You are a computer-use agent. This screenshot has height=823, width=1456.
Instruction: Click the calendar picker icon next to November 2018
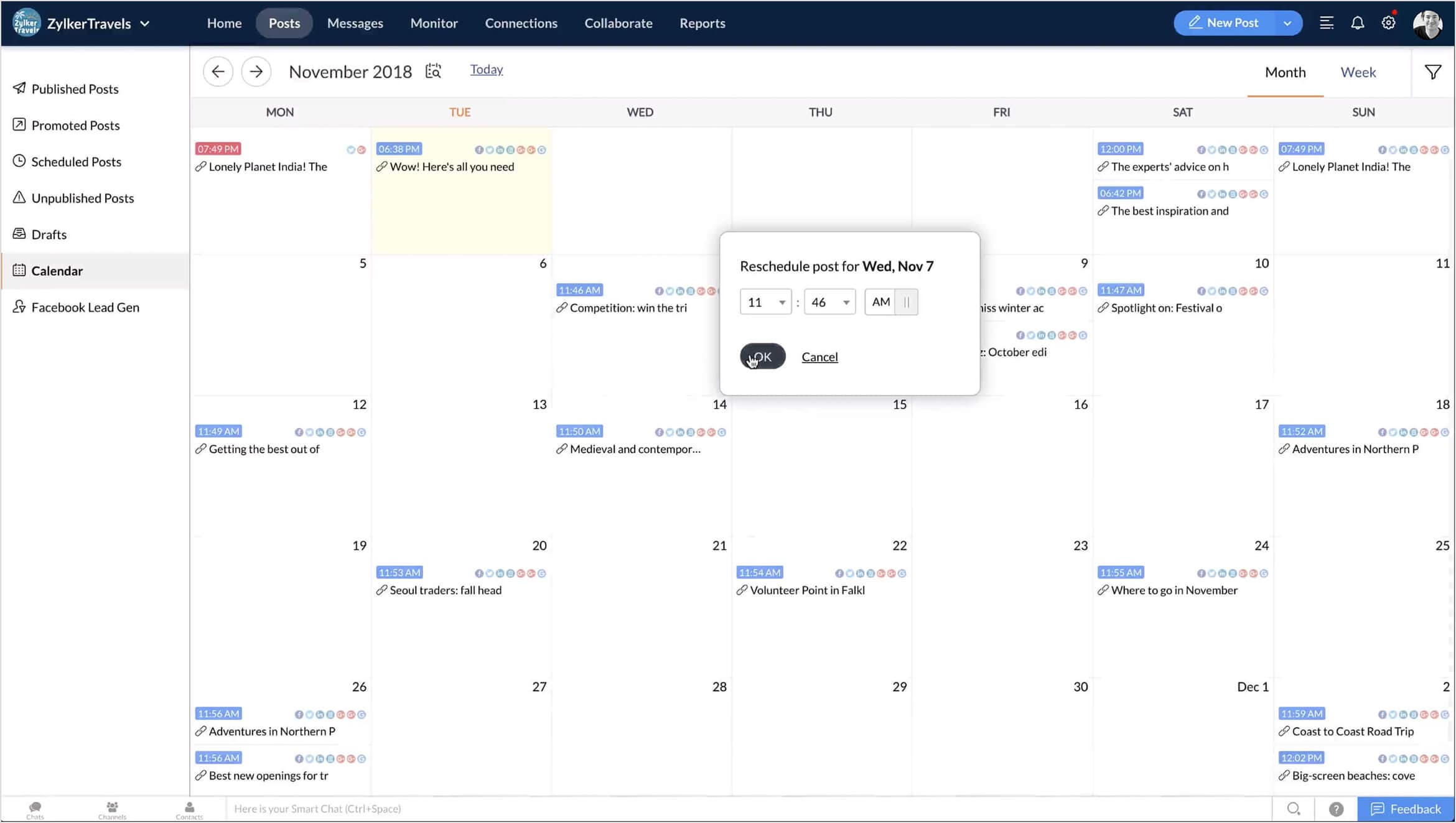(433, 71)
